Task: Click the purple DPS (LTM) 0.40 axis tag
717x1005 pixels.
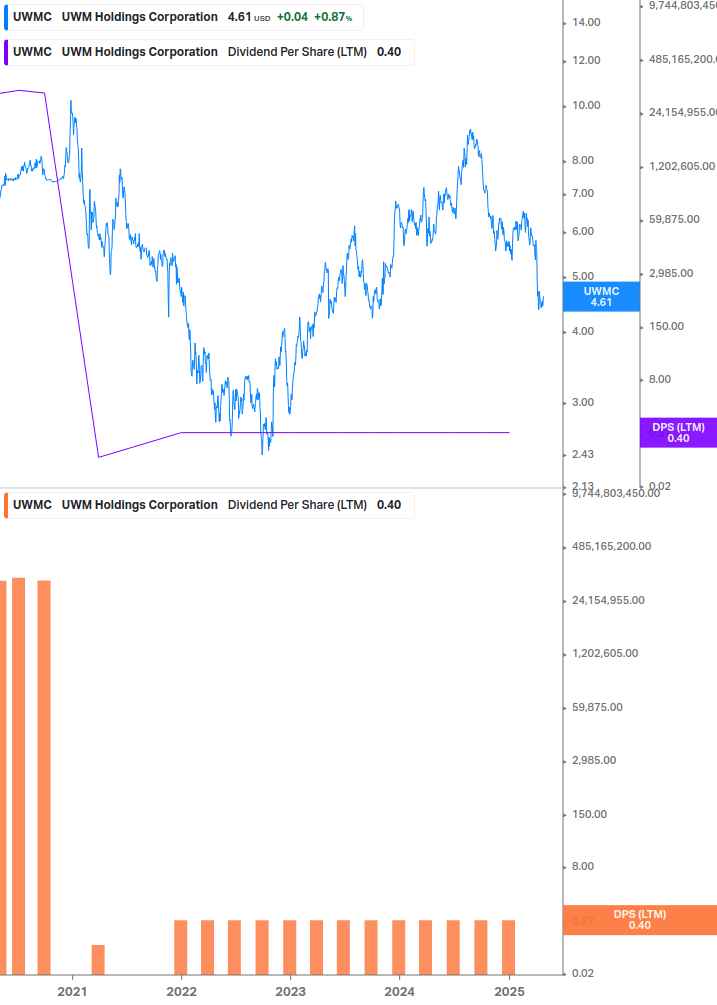Action: click(x=678, y=433)
